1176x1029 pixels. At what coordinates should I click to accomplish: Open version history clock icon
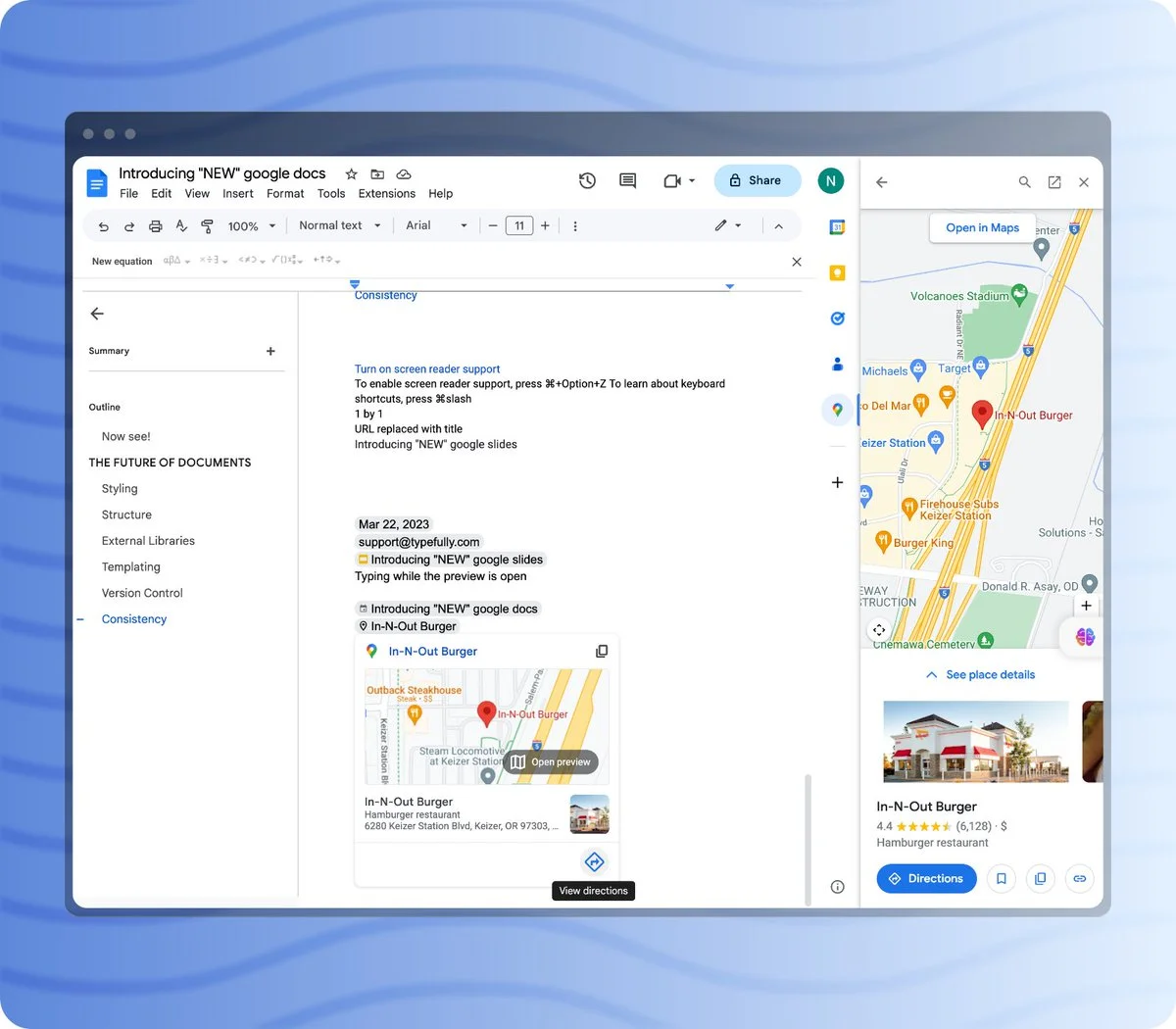tap(587, 180)
